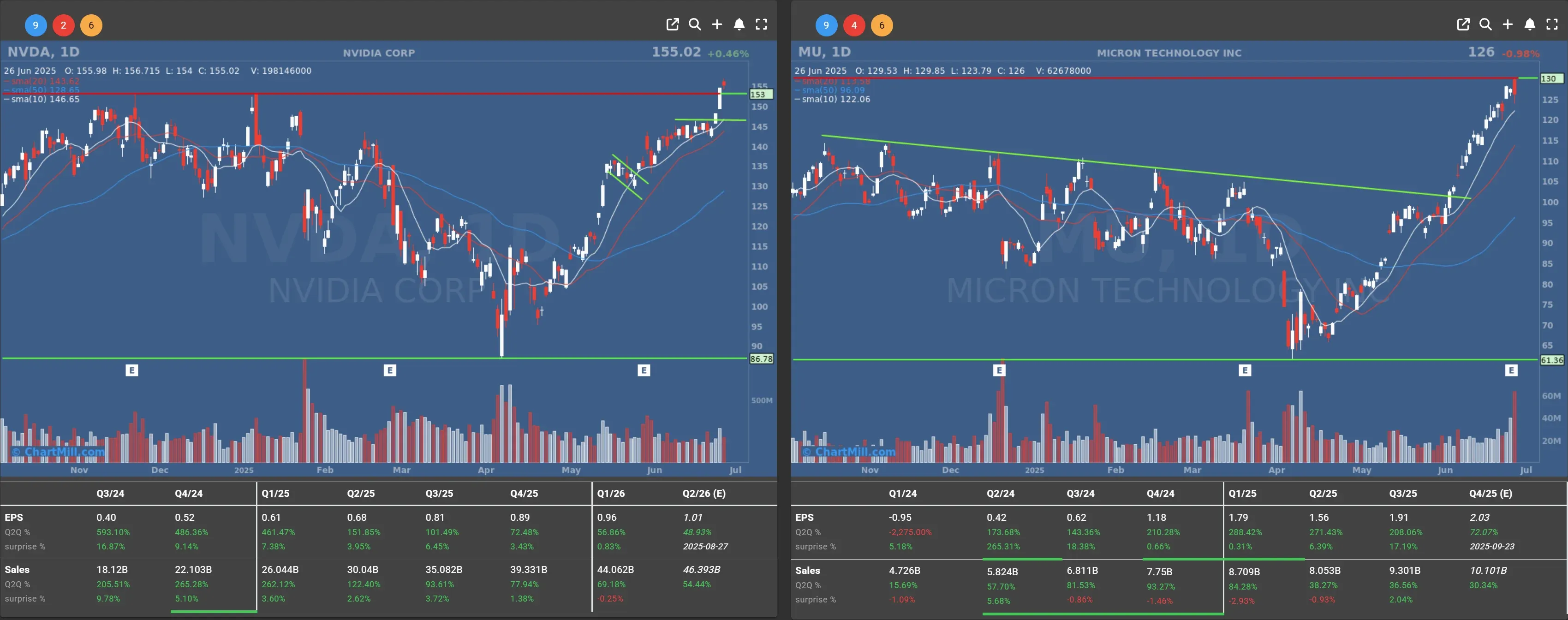
Task: Click the MICRON TECHNOLOGY INC name header
Action: coord(1169,53)
